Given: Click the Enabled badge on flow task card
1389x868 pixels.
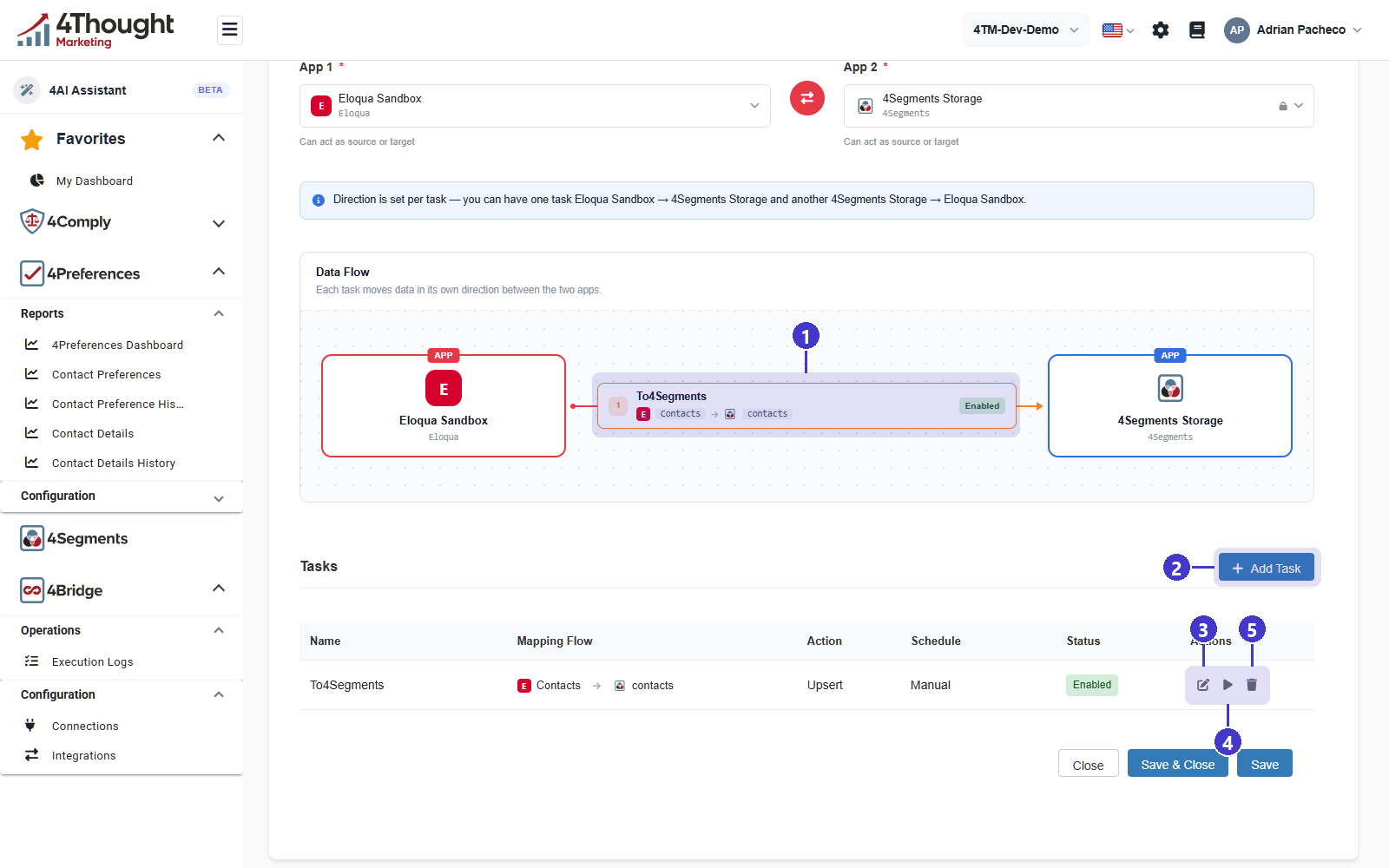Looking at the screenshot, I should (x=982, y=405).
